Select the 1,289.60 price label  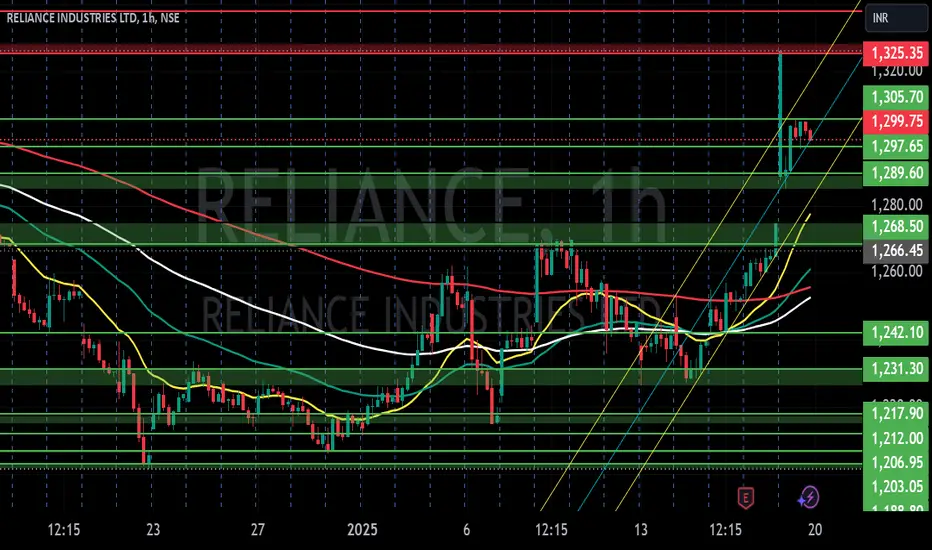point(896,173)
